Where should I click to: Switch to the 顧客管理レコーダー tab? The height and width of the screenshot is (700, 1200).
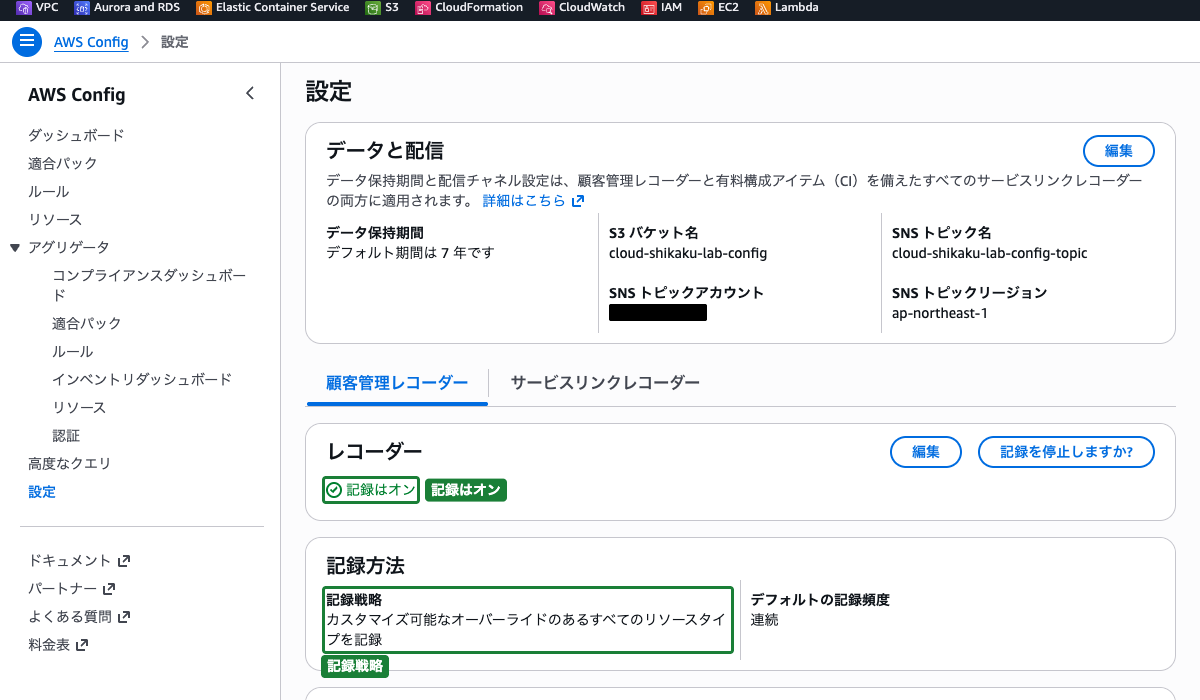[x=397, y=382]
